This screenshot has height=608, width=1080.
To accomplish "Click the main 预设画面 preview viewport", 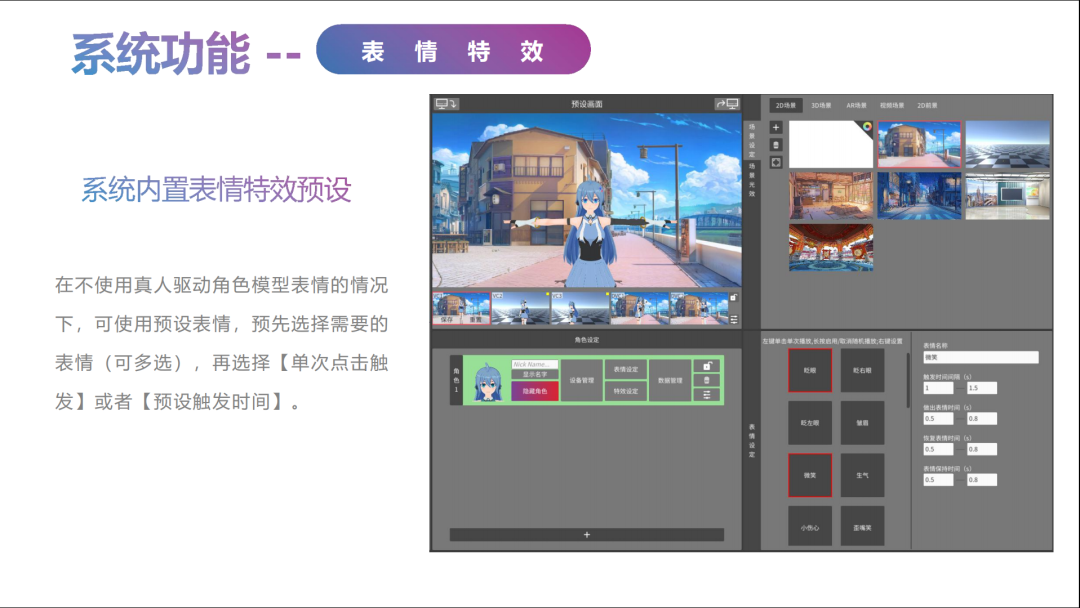I will pos(587,200).
